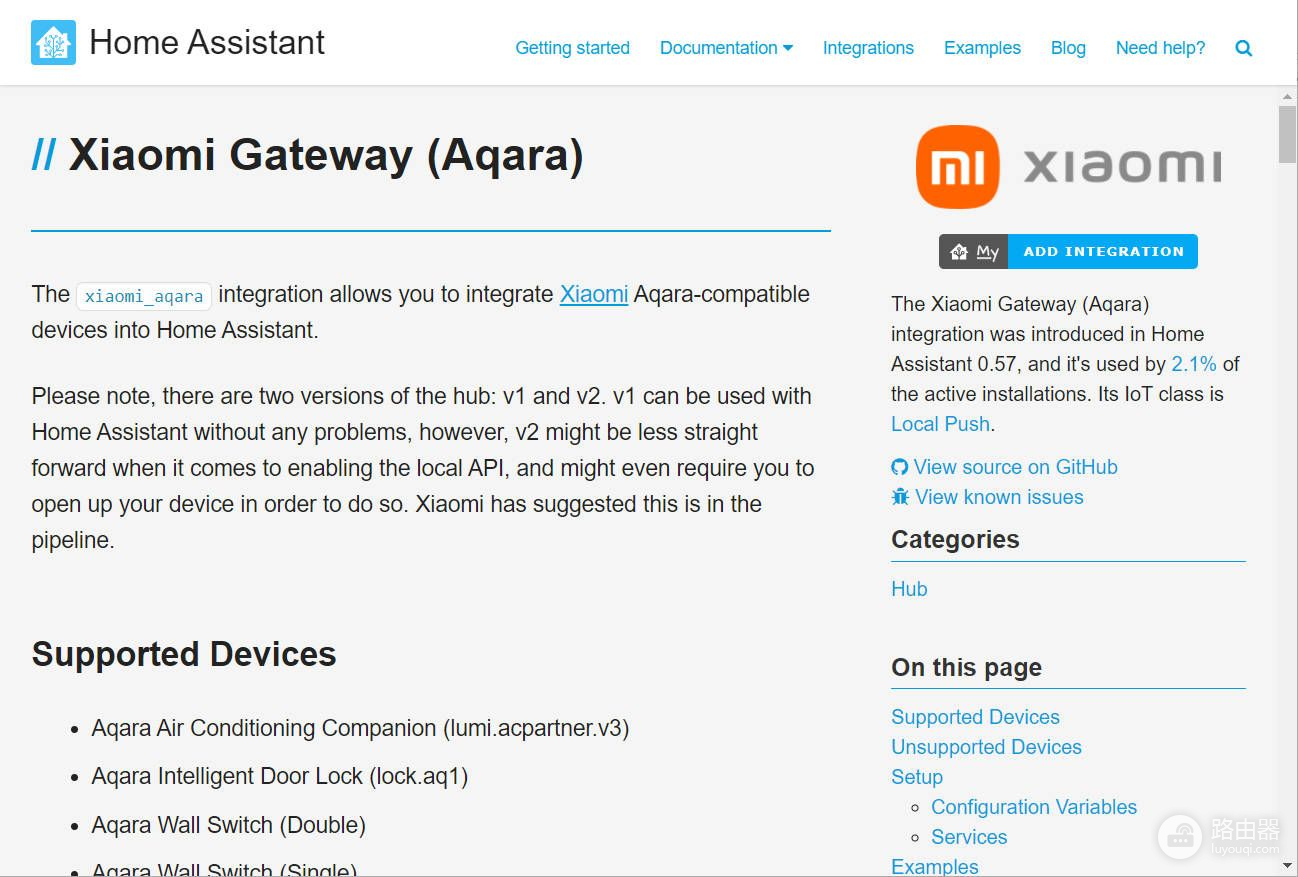Open the Blog navigation link

tap(1067, 48)
